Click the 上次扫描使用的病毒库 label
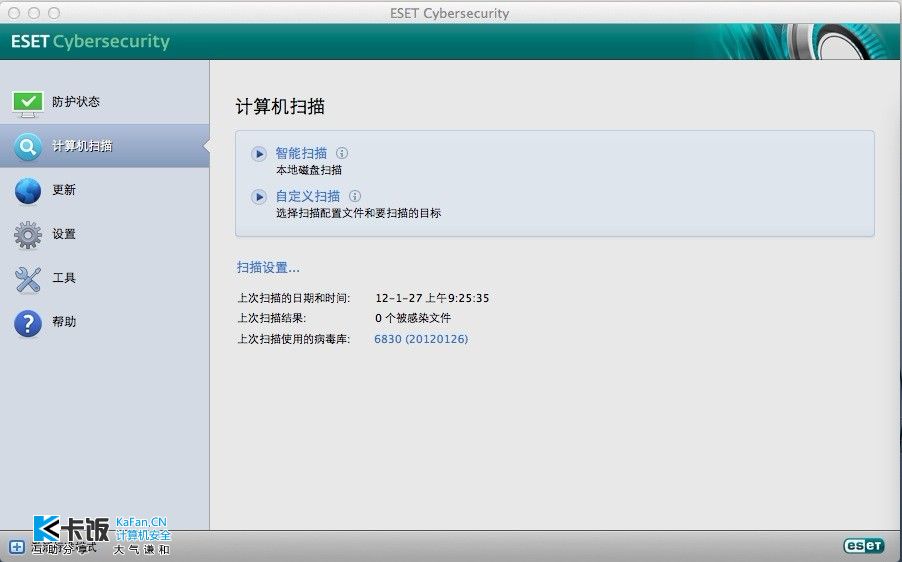 [x=294, y=339]
